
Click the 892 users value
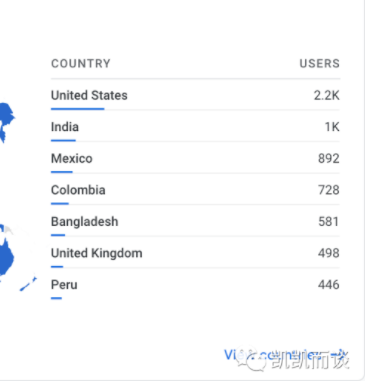tap(329, 159)
